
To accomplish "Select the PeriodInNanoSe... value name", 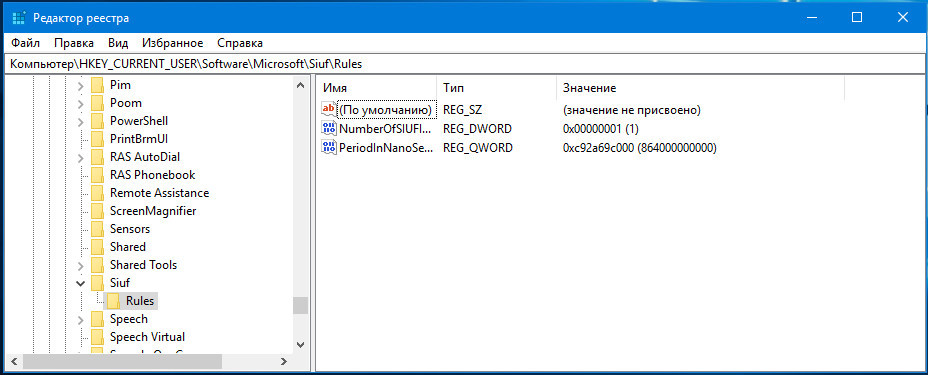I will tap(385, 148).
